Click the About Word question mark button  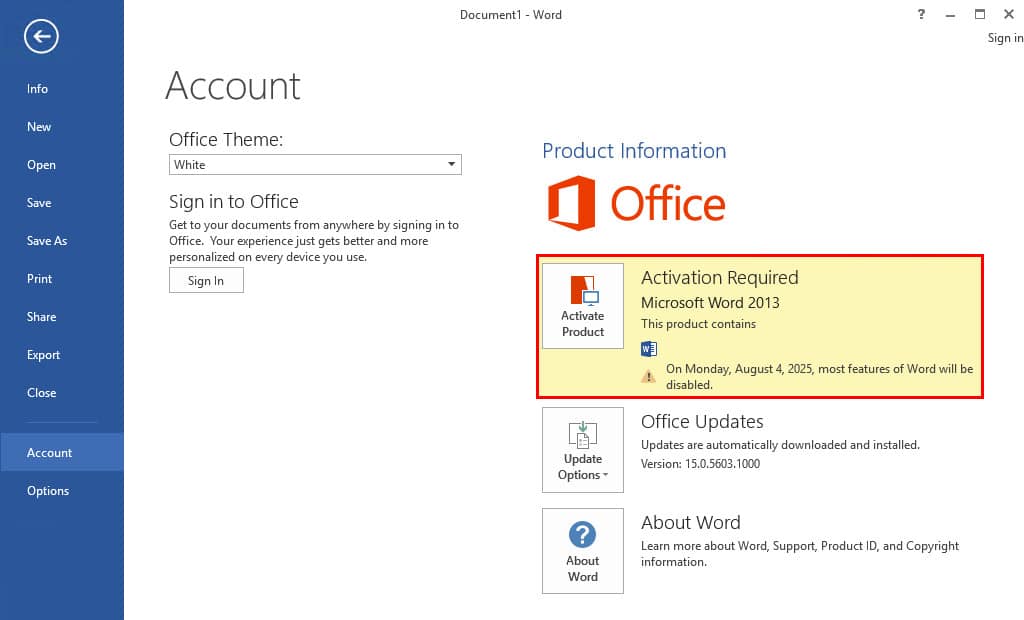pos(583,551)
